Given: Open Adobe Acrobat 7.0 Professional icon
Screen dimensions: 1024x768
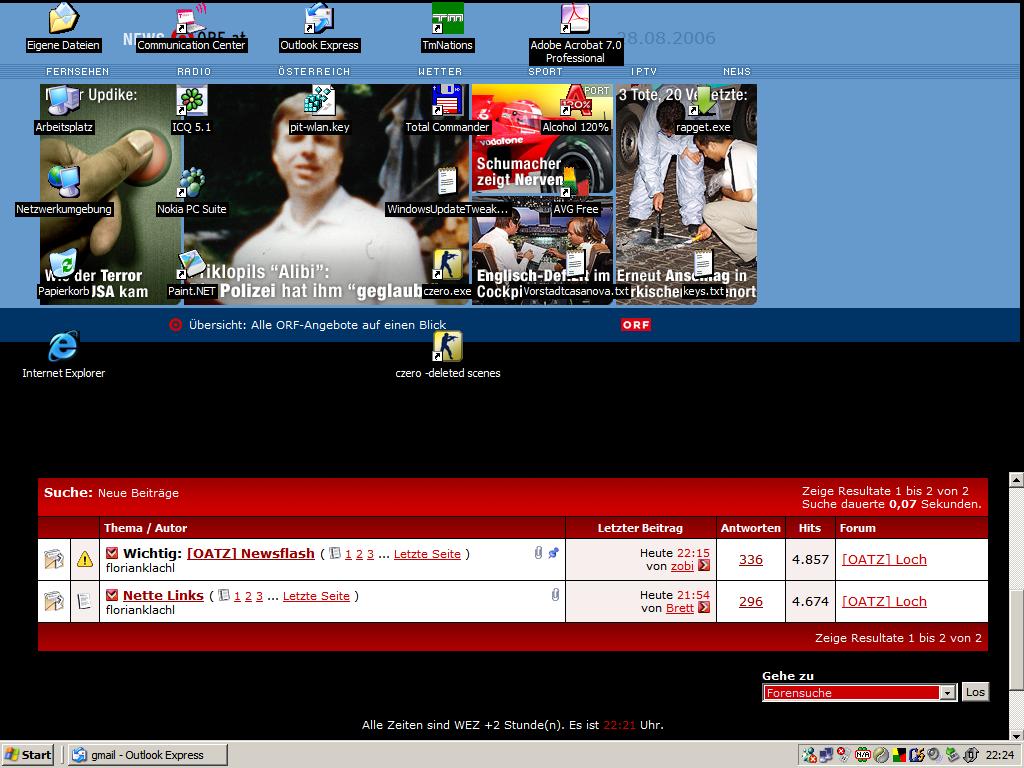Looking at the screenshot, I should coord(575,20).
